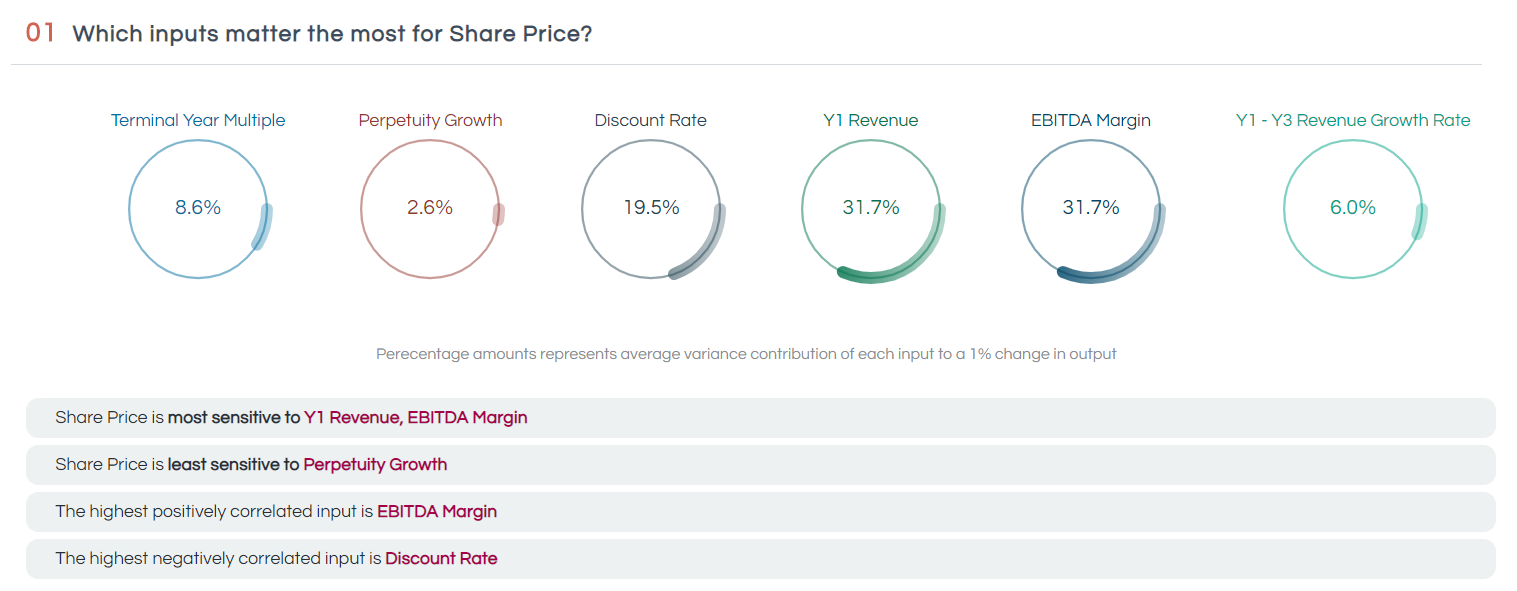Screen dimensions: 1517x591
Task: Click the 'least sensitive to Perpetuity Growth' row
Action: [760, 465]
